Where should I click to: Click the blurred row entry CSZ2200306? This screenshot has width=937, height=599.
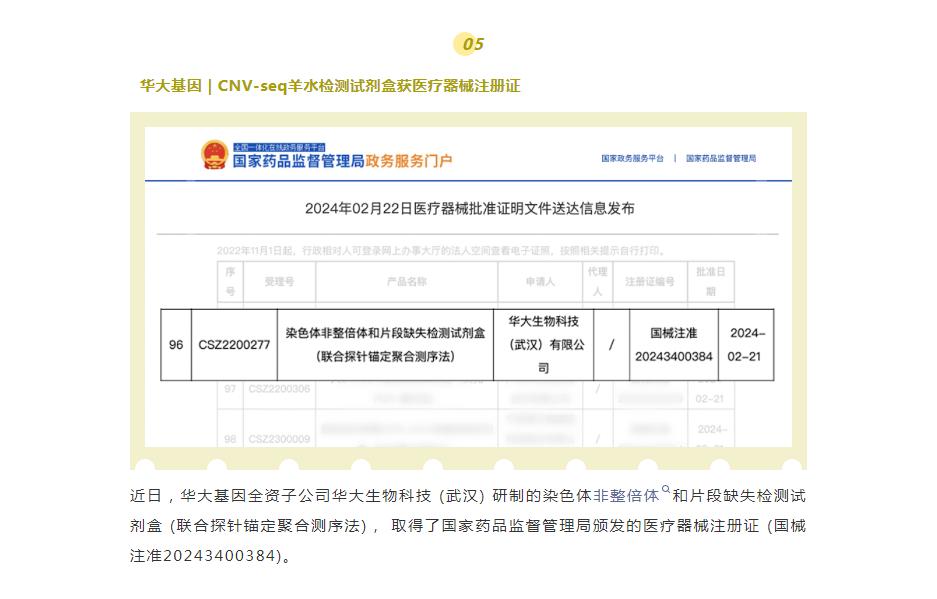pos(279,389)
